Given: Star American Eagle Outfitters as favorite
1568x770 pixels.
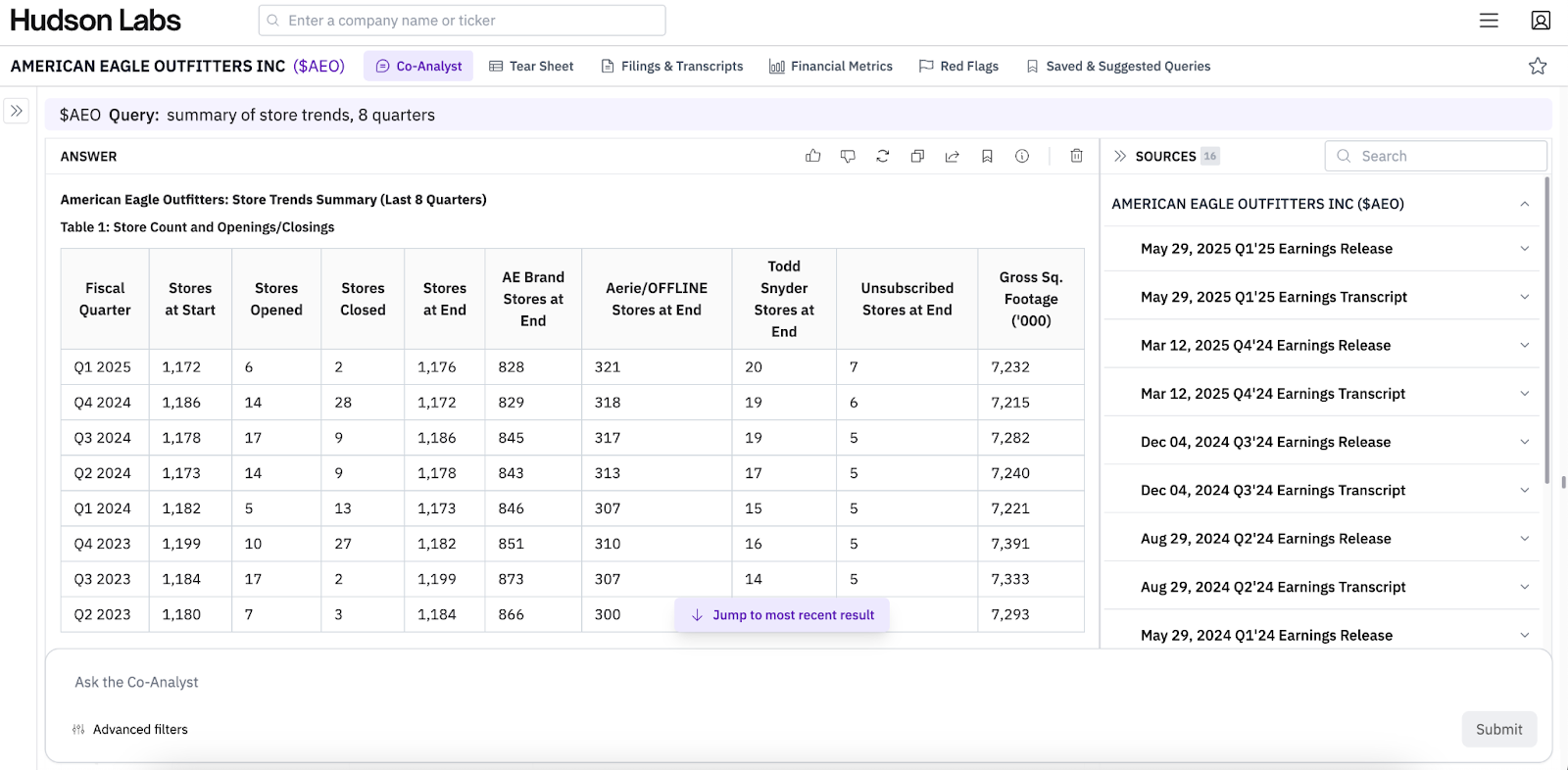Looking at the screenshot, I should [1537, 66].
